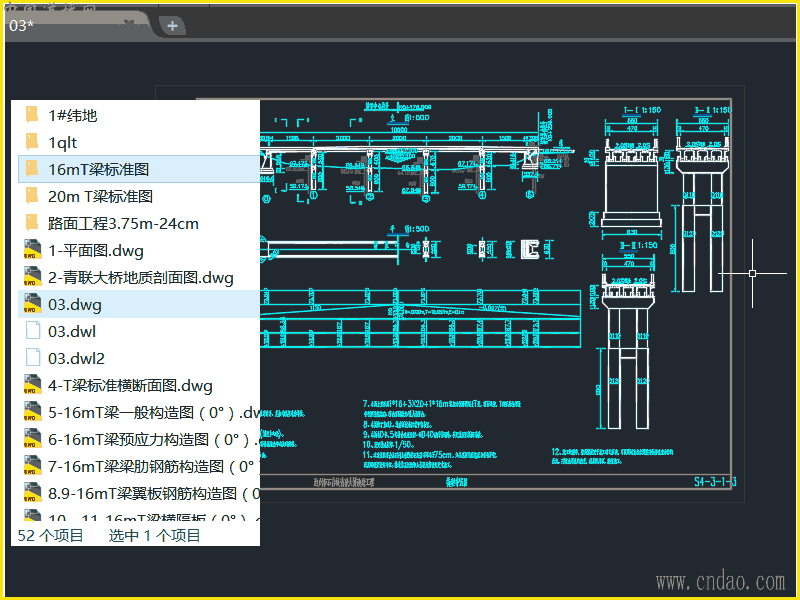The height and width of the screenshot is (600, 800).
Task: Select folder name 20m T梁标准图
Action: [x=101, y=196]
